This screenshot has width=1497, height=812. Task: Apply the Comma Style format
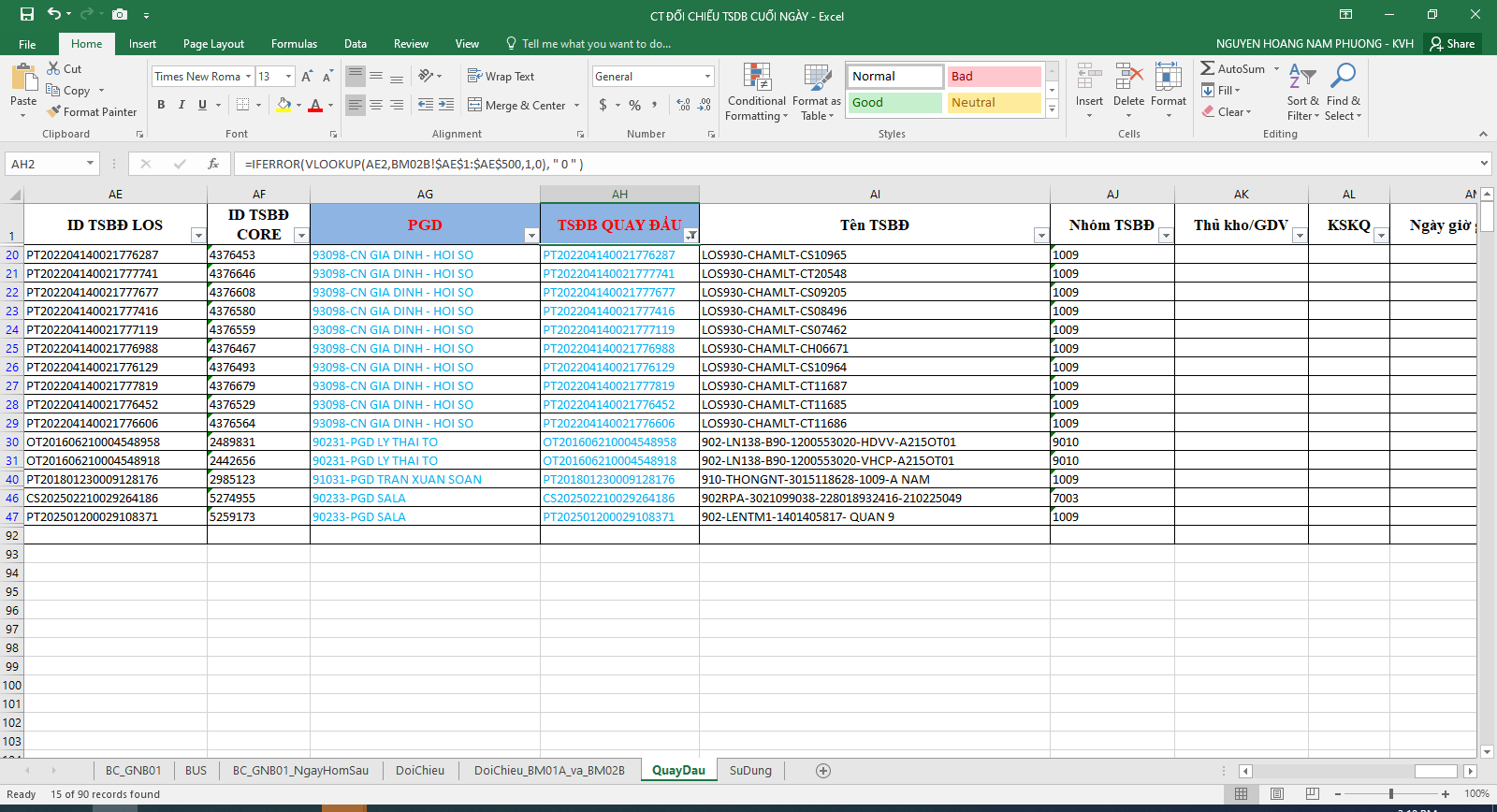(655, 105)
